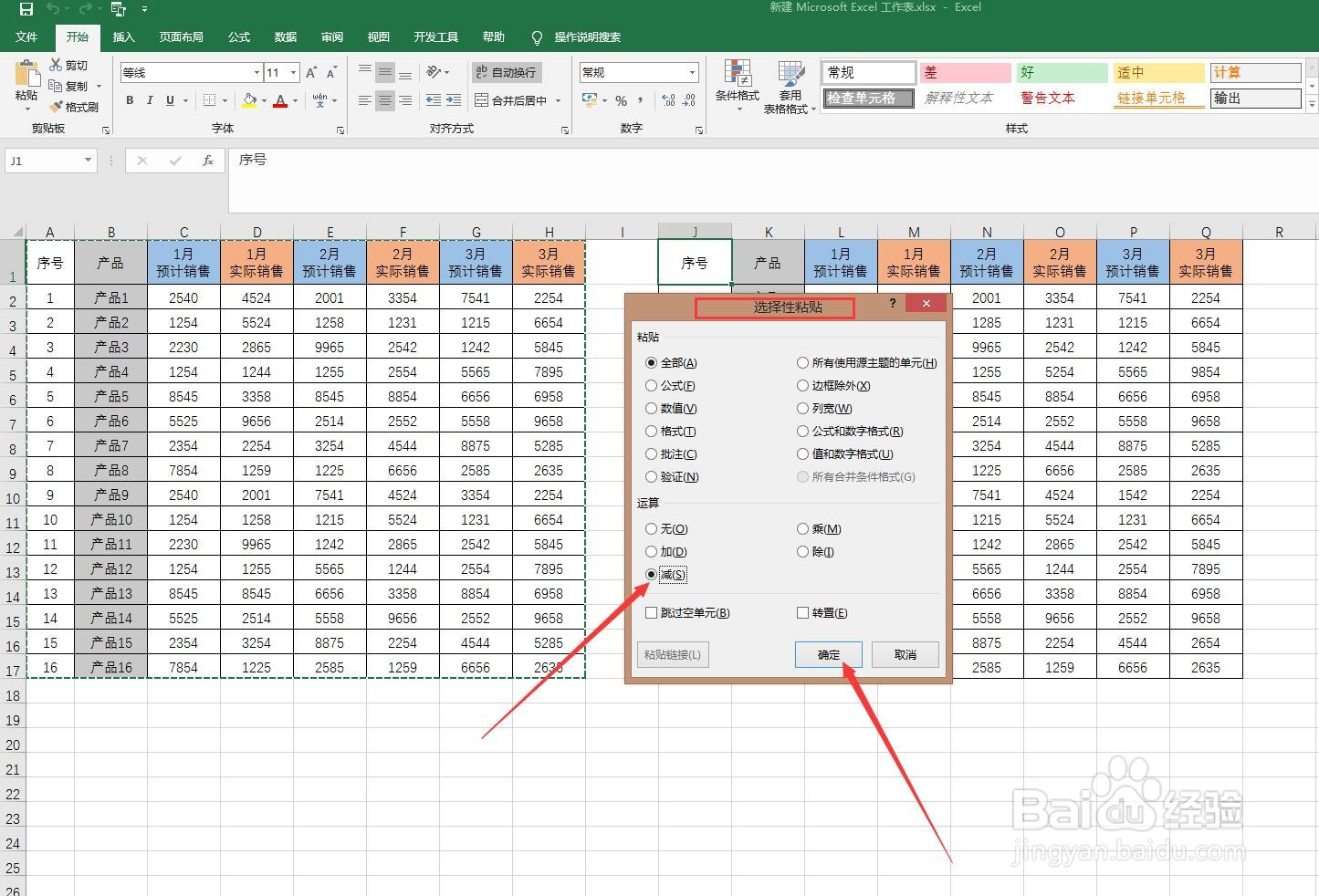
Task: Open the 文件 menu tab
Action: point(26,36)
